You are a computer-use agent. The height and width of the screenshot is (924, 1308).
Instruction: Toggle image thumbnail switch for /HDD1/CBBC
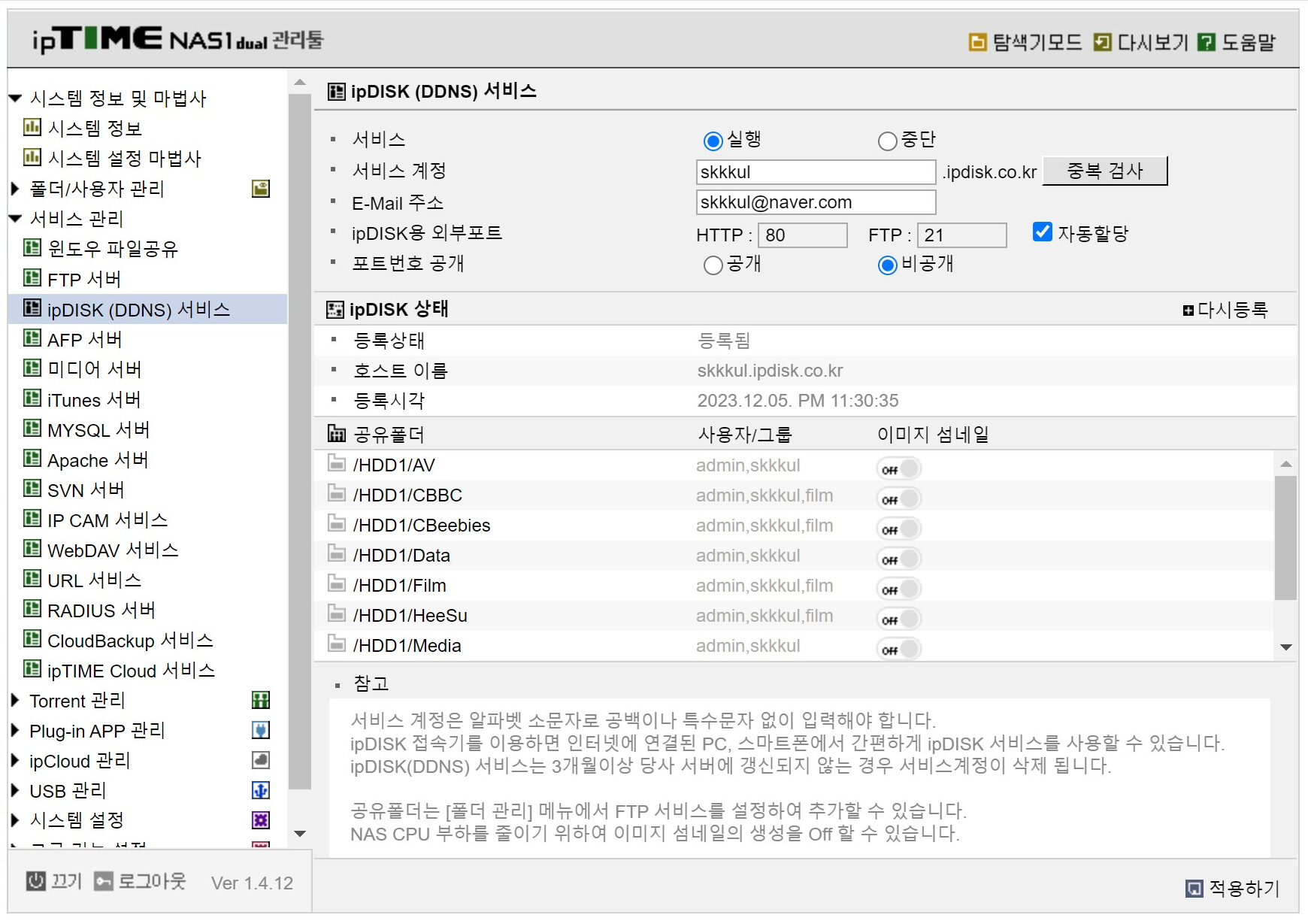tap(899, 499)
